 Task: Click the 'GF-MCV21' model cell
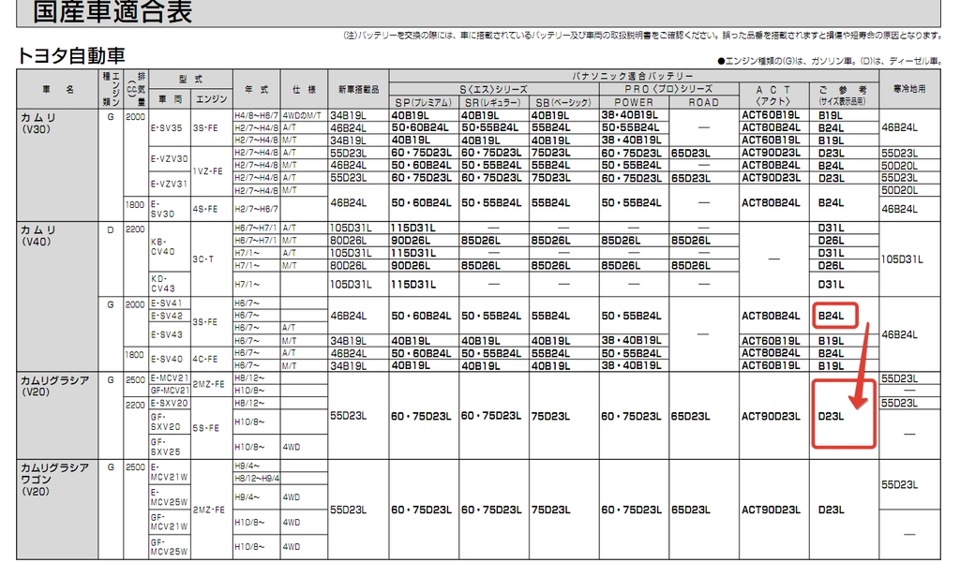[169, 391]
